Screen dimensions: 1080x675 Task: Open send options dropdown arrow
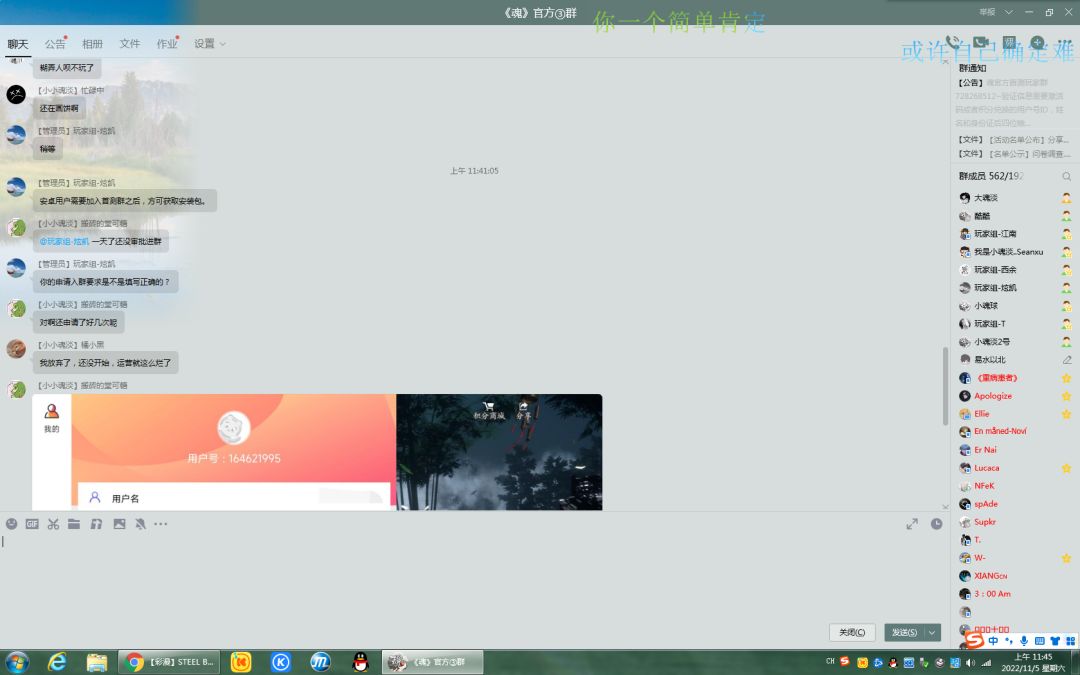[933, 632]
